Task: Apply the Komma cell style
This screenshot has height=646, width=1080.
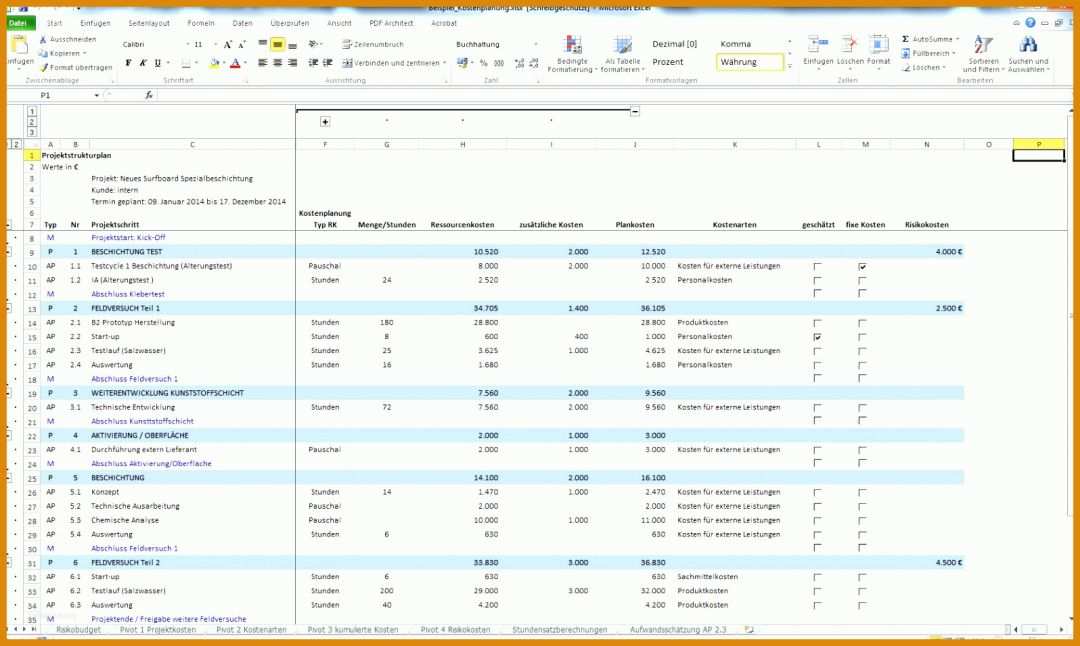Action: point(736,44)
